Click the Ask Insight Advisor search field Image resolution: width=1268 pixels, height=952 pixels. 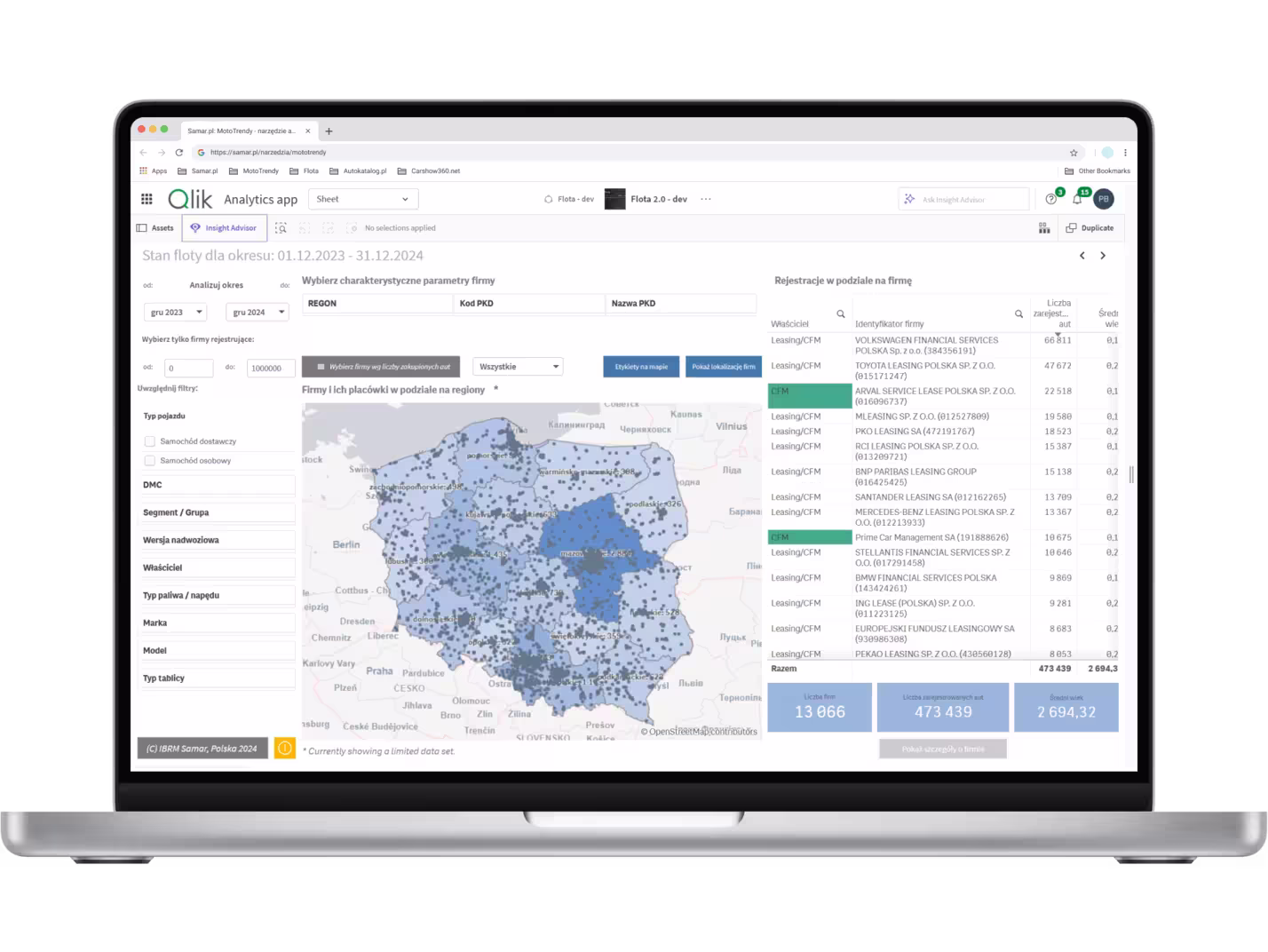pos(963,199)
